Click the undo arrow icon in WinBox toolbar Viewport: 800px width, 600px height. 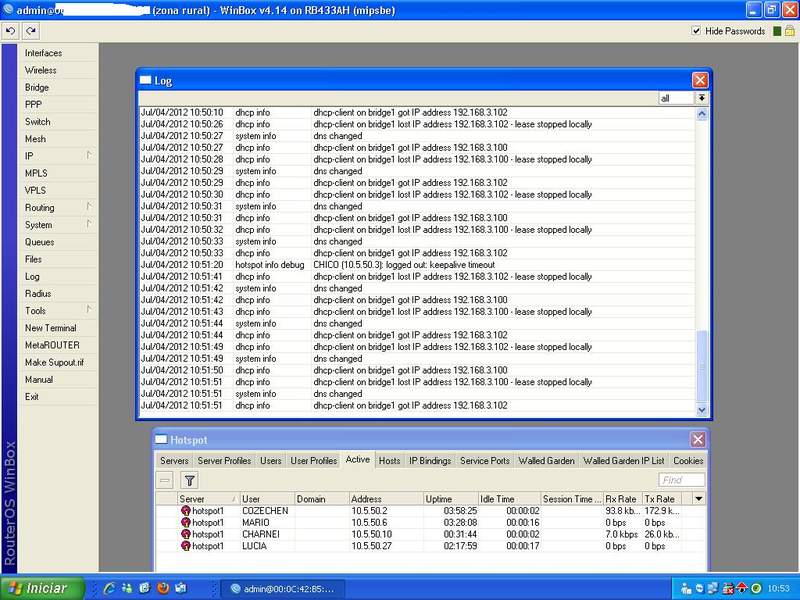coord(10,31)
